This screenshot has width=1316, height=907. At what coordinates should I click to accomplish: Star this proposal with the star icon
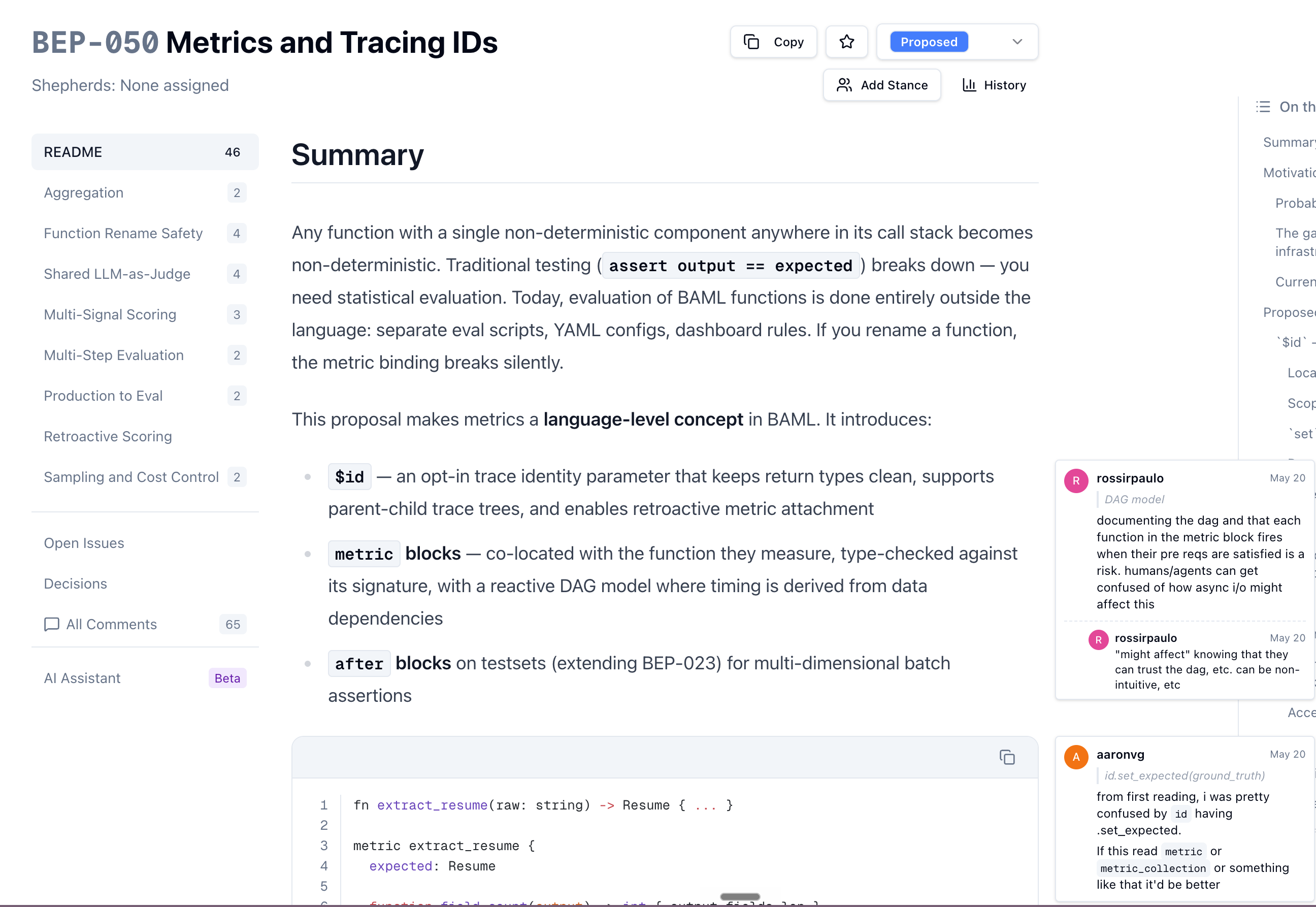[847, 42]
